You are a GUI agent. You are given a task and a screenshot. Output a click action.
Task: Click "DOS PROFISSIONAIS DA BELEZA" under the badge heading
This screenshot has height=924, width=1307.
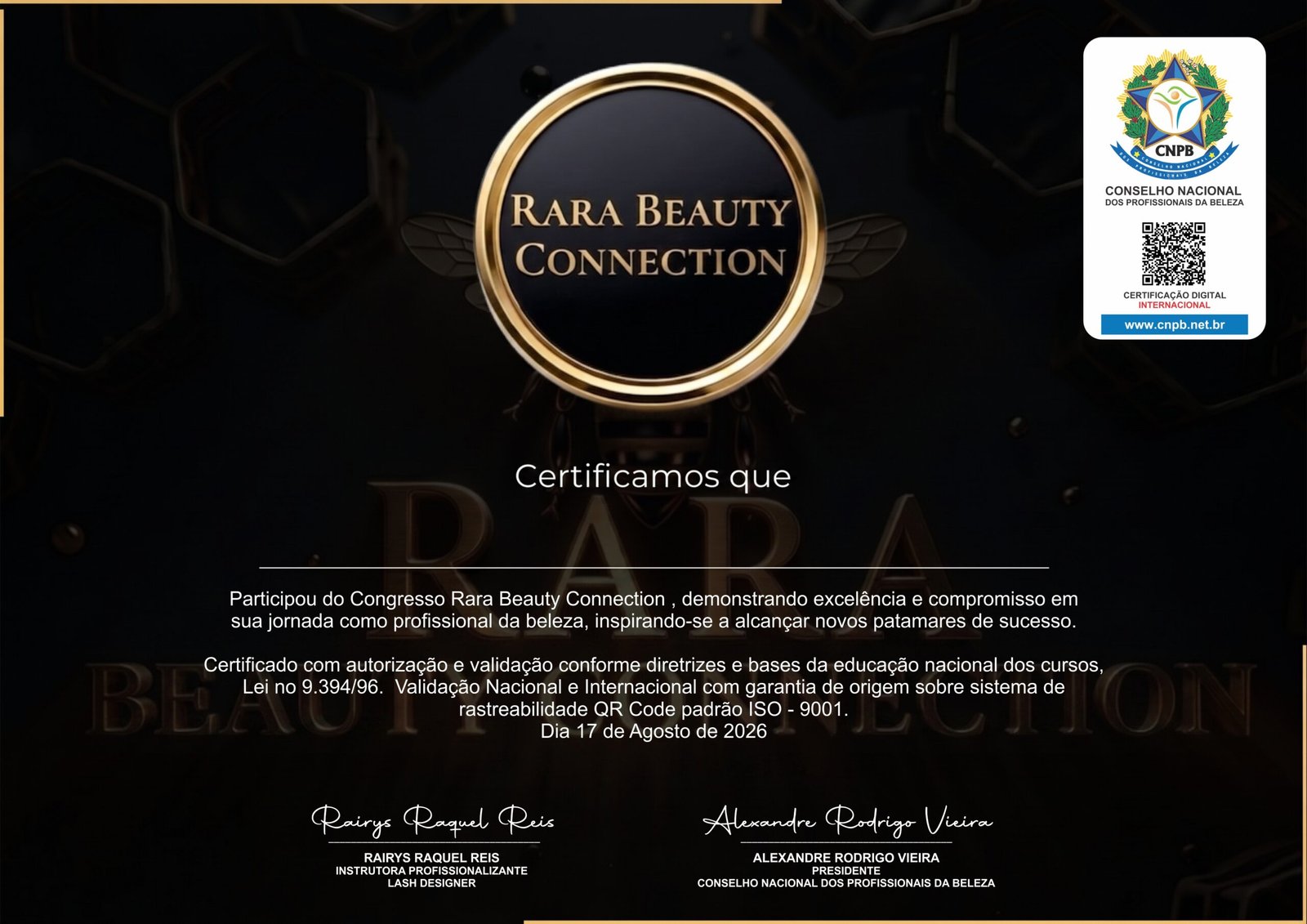point(1174,203)
